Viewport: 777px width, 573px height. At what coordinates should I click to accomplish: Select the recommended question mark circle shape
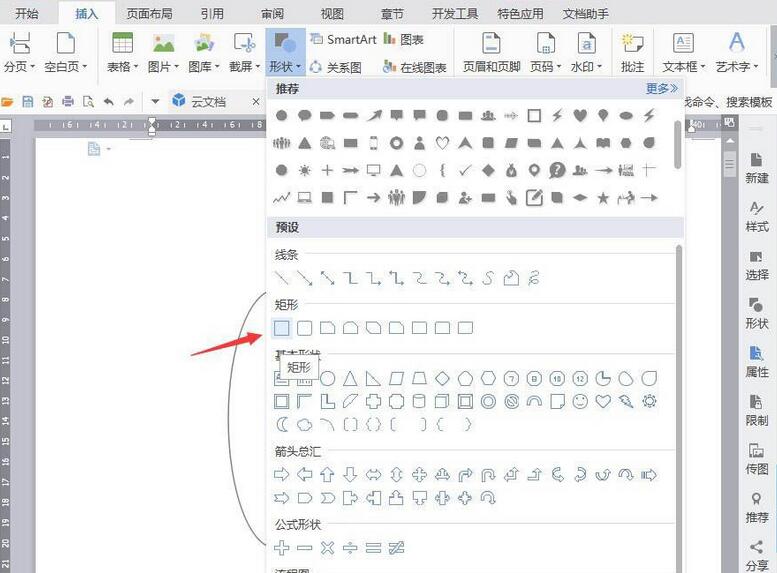point(557,171)
